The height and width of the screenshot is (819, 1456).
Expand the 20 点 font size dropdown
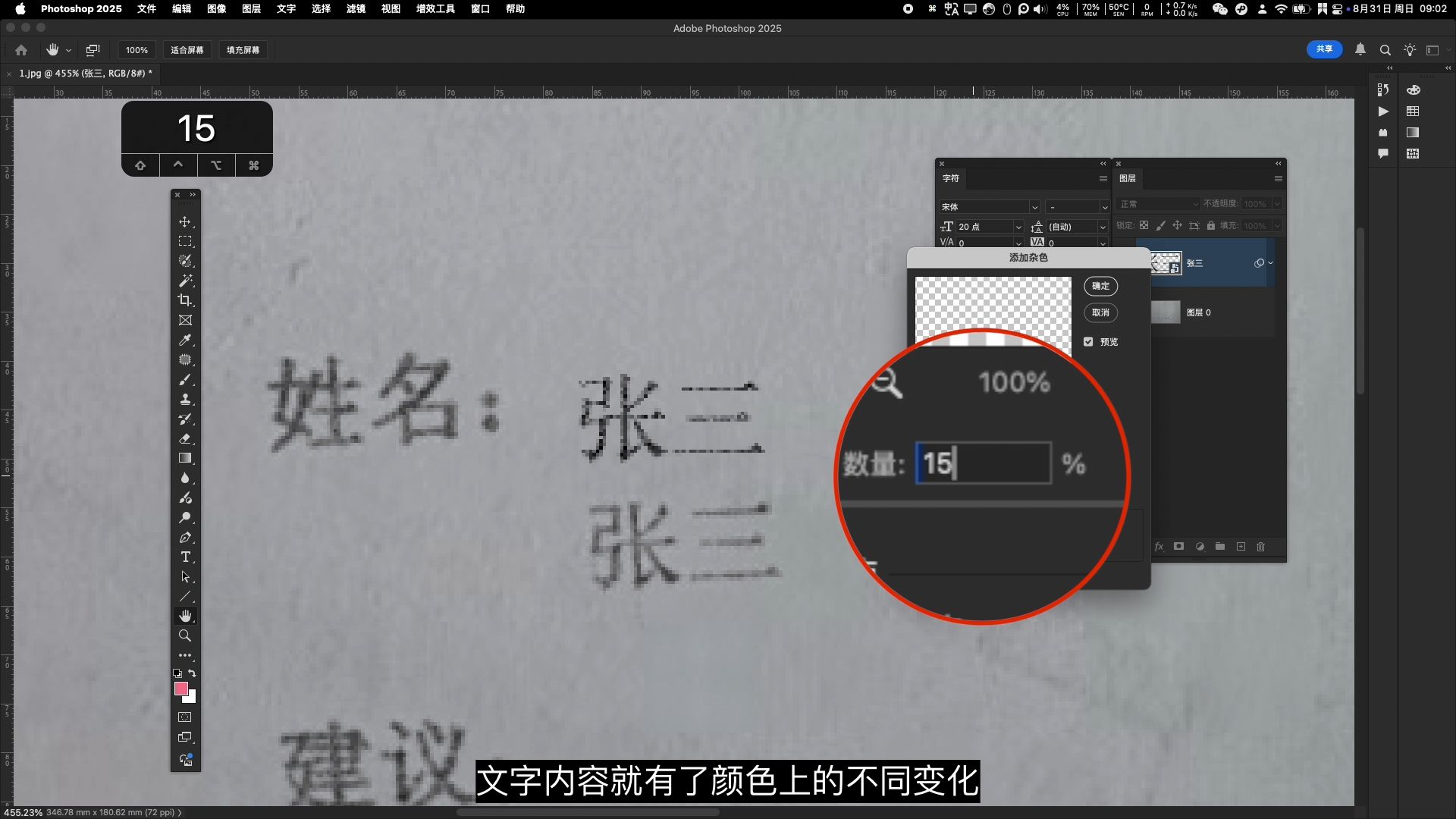[x=1018, y=227]
